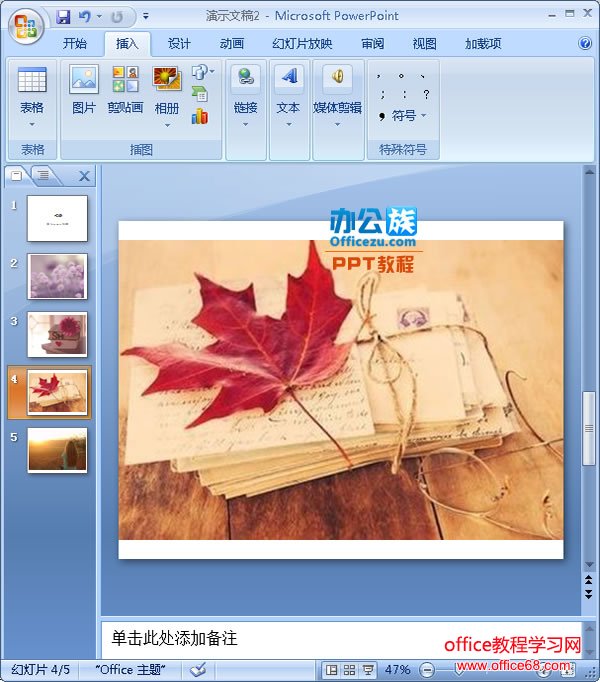Screen dimensions: 600x682
Task: Select the 插入 ribbon tab
Action: [x=127, y=43]
